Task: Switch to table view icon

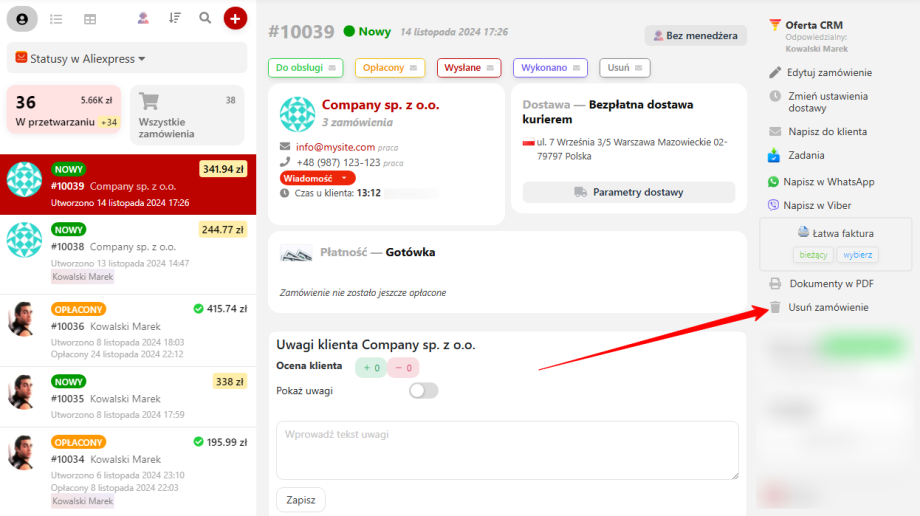Action: (x=90, y=18)
